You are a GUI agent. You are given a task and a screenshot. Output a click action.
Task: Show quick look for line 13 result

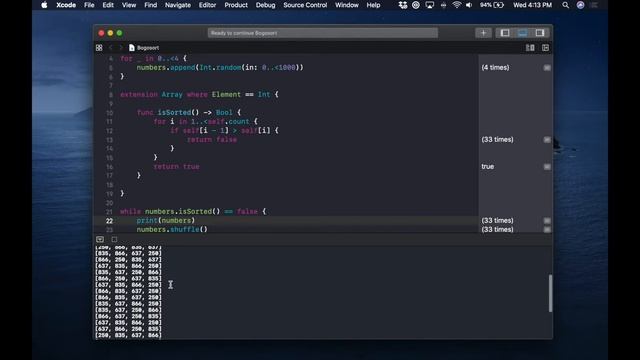point(547,140)
